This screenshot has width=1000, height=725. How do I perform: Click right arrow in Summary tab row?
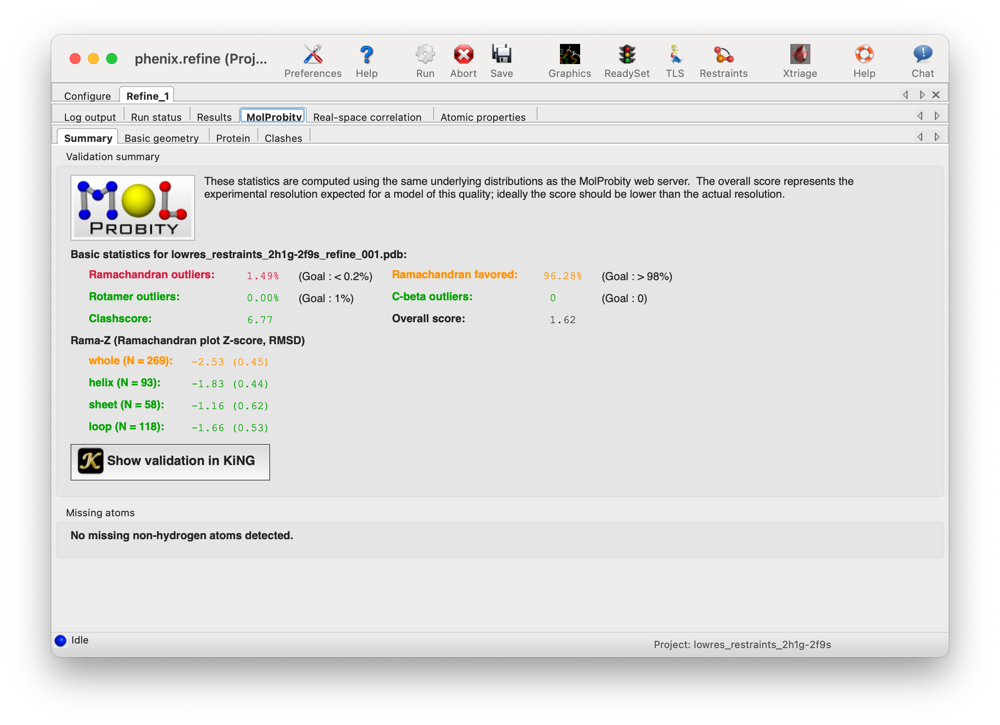(x=937, y=136)
